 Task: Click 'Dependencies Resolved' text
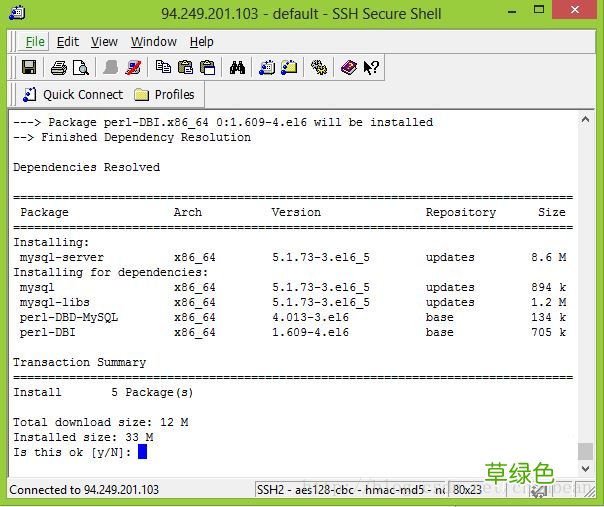(x=86, y=167)
